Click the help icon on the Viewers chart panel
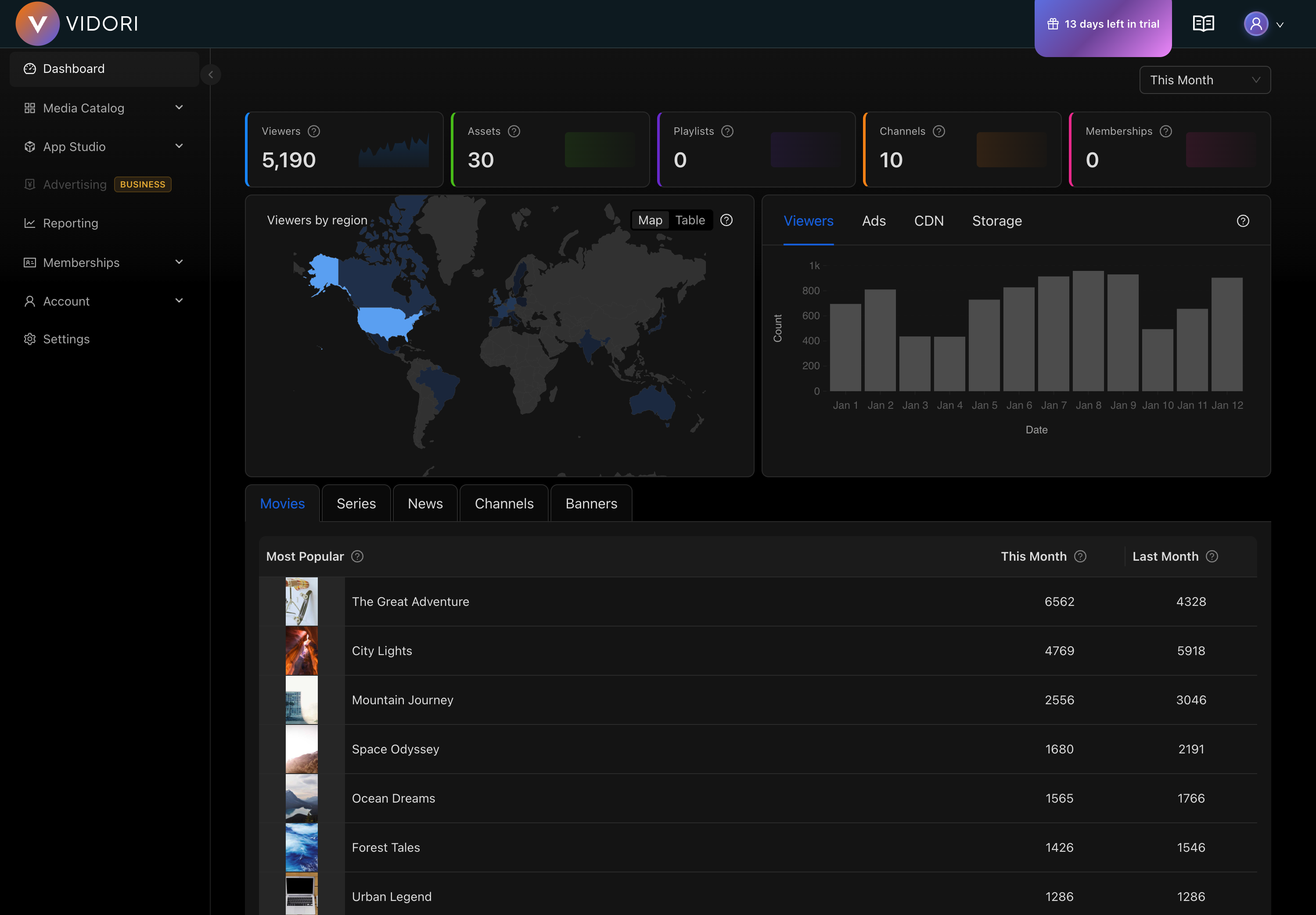 click(1243, 221)
